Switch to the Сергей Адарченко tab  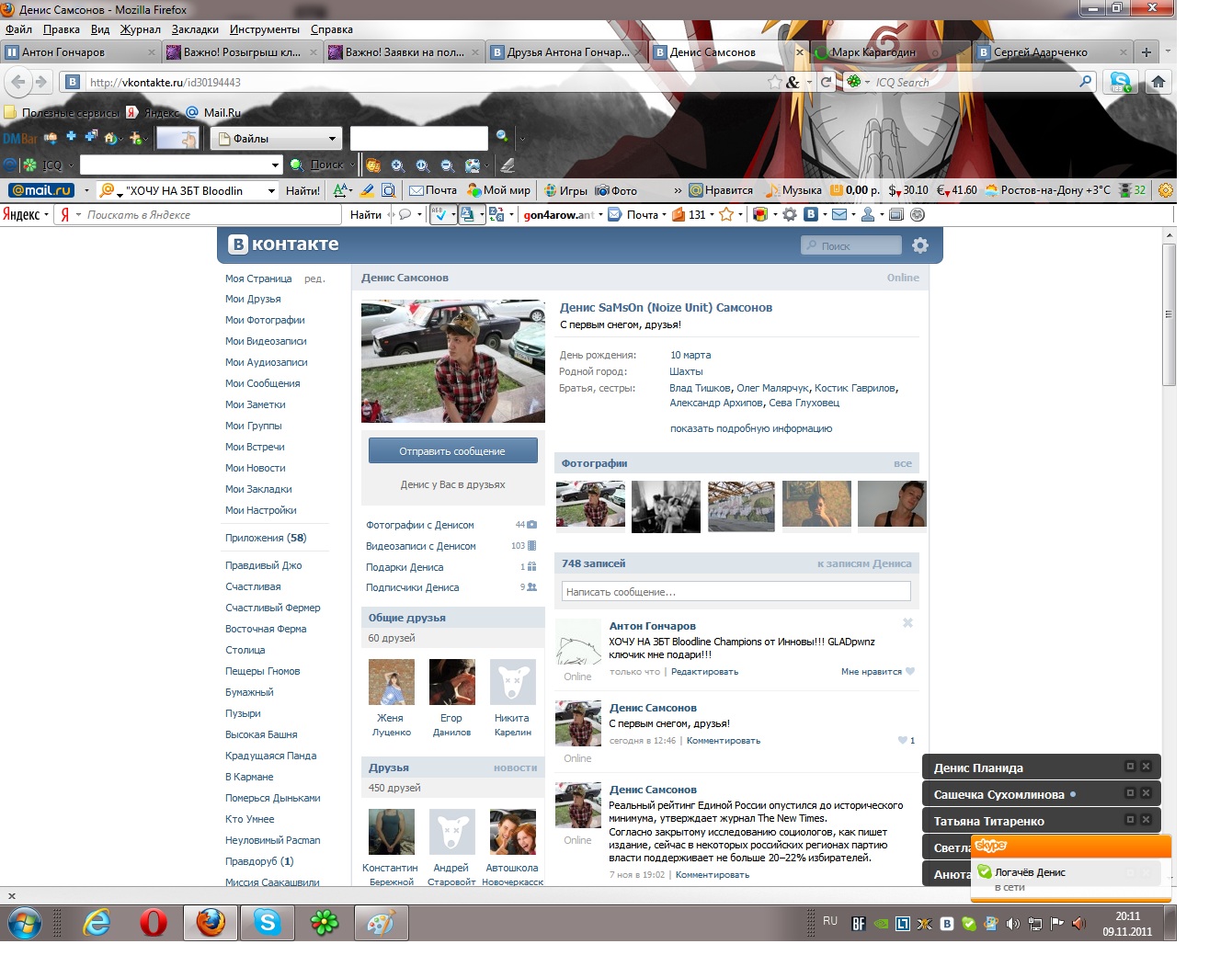tap(1054, 52)
